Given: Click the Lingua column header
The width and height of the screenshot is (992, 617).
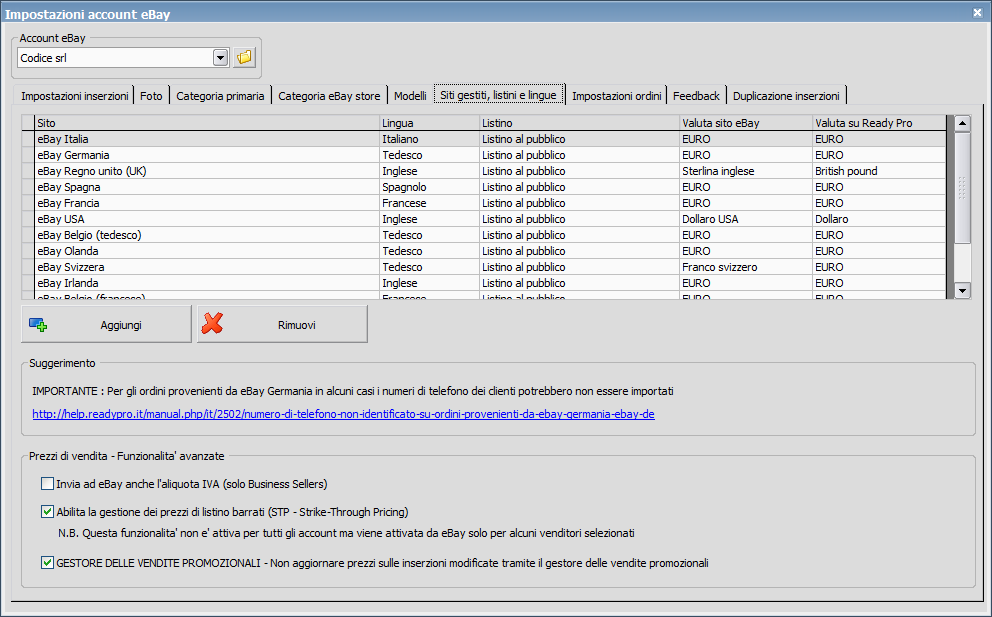Looking at the screenshot, I should click(x=429, y=123).
